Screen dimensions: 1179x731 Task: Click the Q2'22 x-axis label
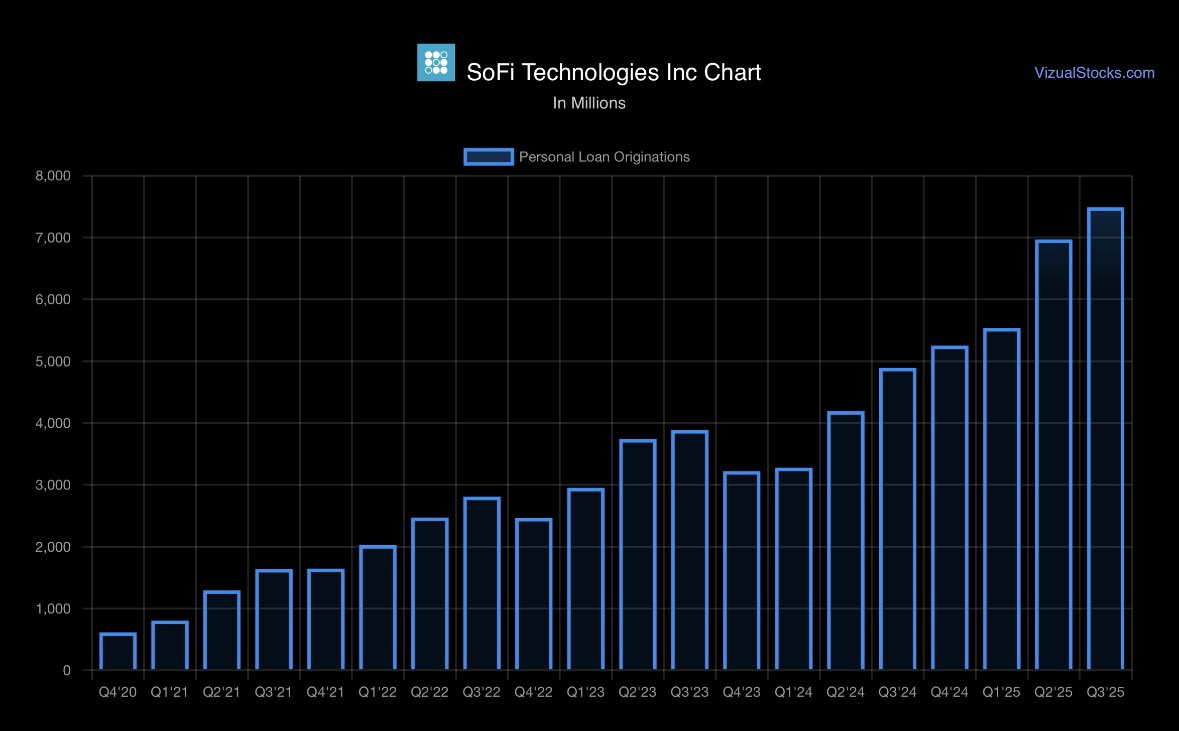pyautogui.click(x=429, y=692)
